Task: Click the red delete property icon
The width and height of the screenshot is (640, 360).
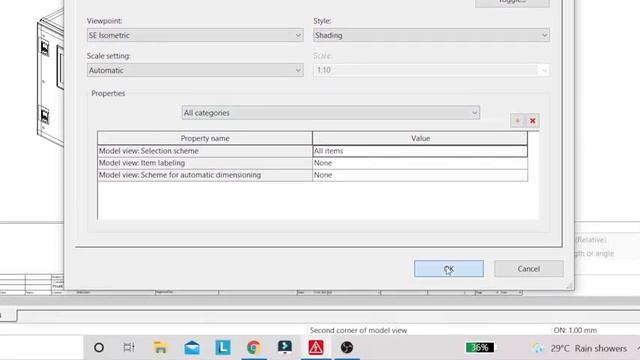Action: coord(532,121)
